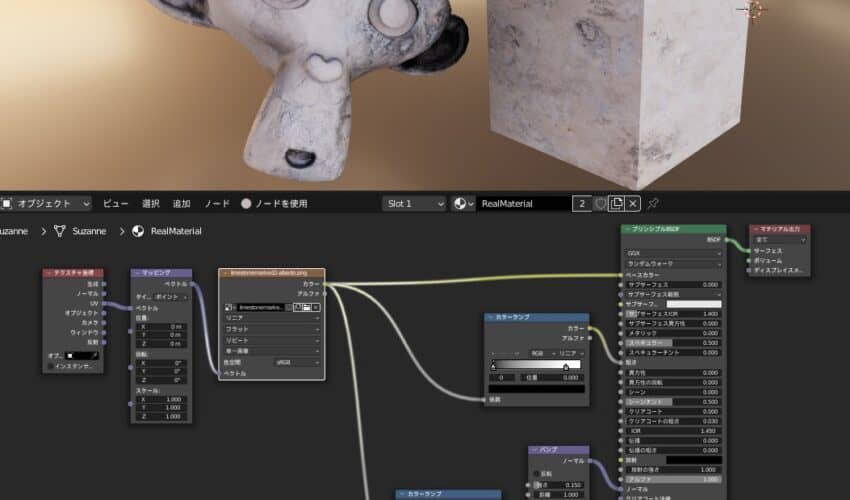Toggle the ノードを使用 option

[274, 204]
